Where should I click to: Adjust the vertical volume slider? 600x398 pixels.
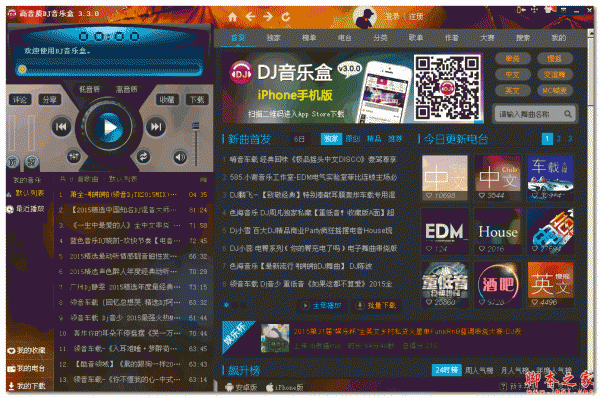(196, 143)
